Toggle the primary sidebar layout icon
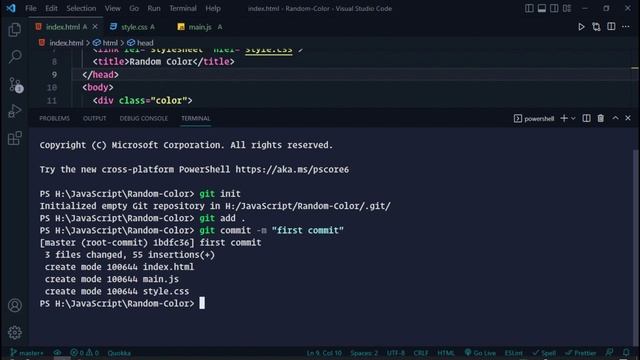640x360 pixels. [x=529, y=8]
